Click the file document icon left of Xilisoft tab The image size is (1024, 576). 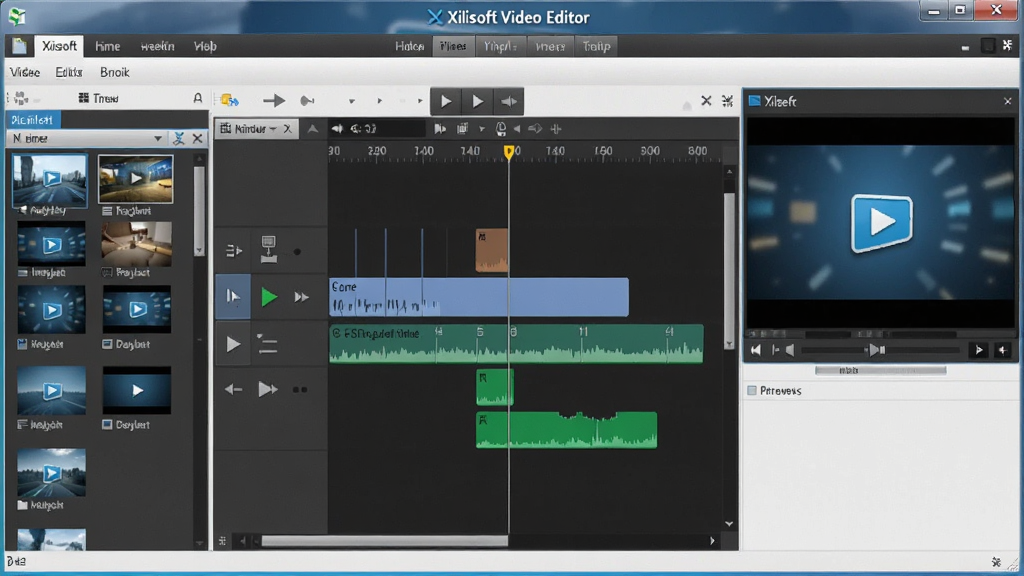coord(19,46)
